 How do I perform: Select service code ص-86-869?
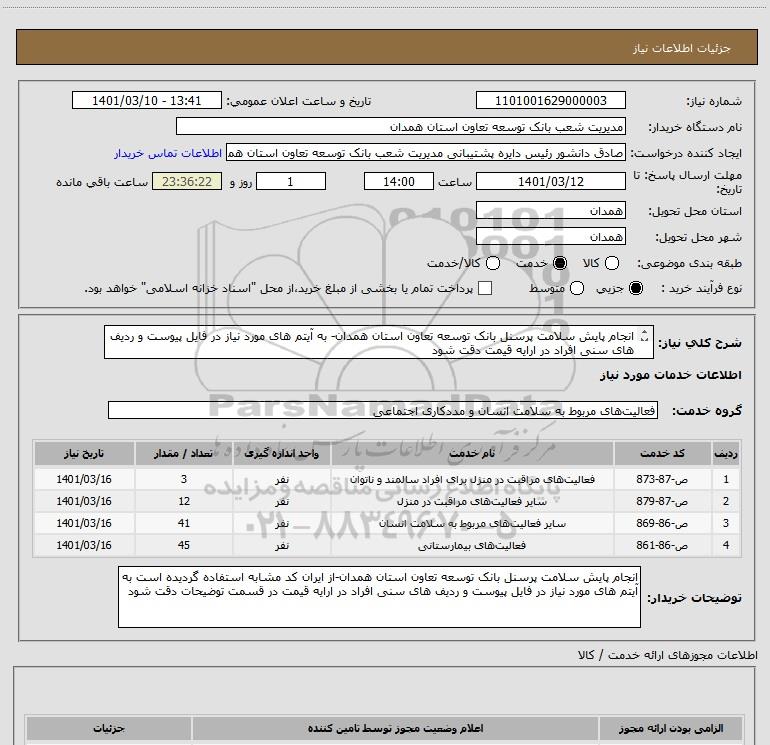point(662,524)
